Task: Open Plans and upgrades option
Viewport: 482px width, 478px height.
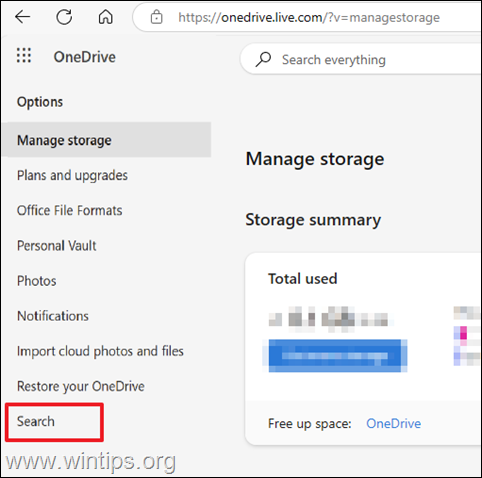Action: (72, 175)
